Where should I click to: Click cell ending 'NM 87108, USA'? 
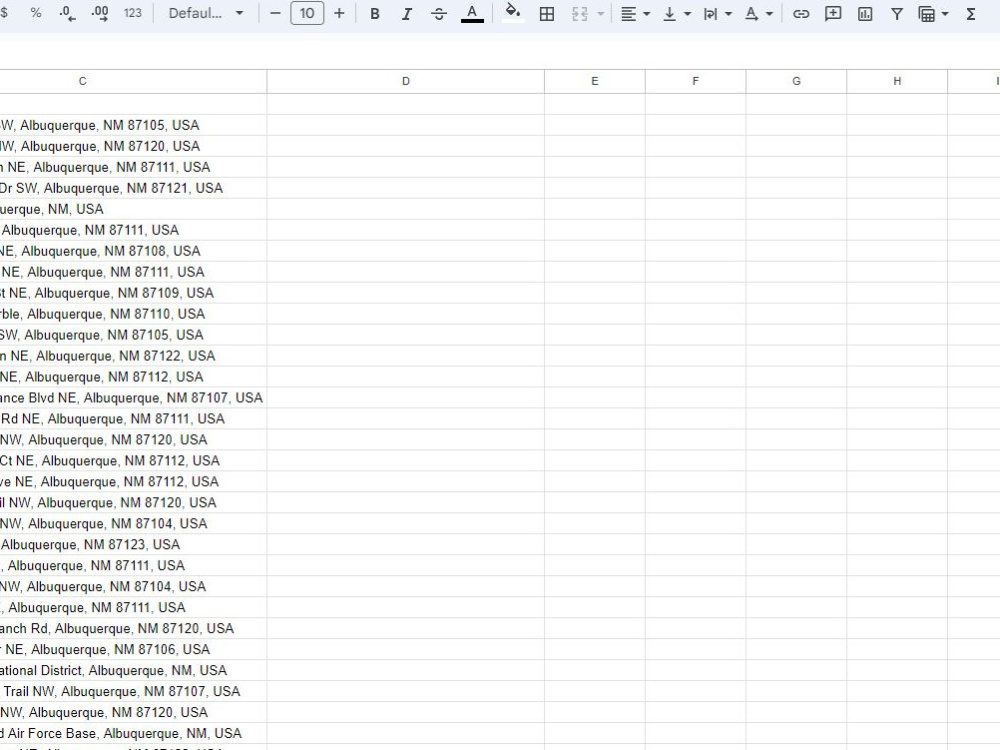133,251
